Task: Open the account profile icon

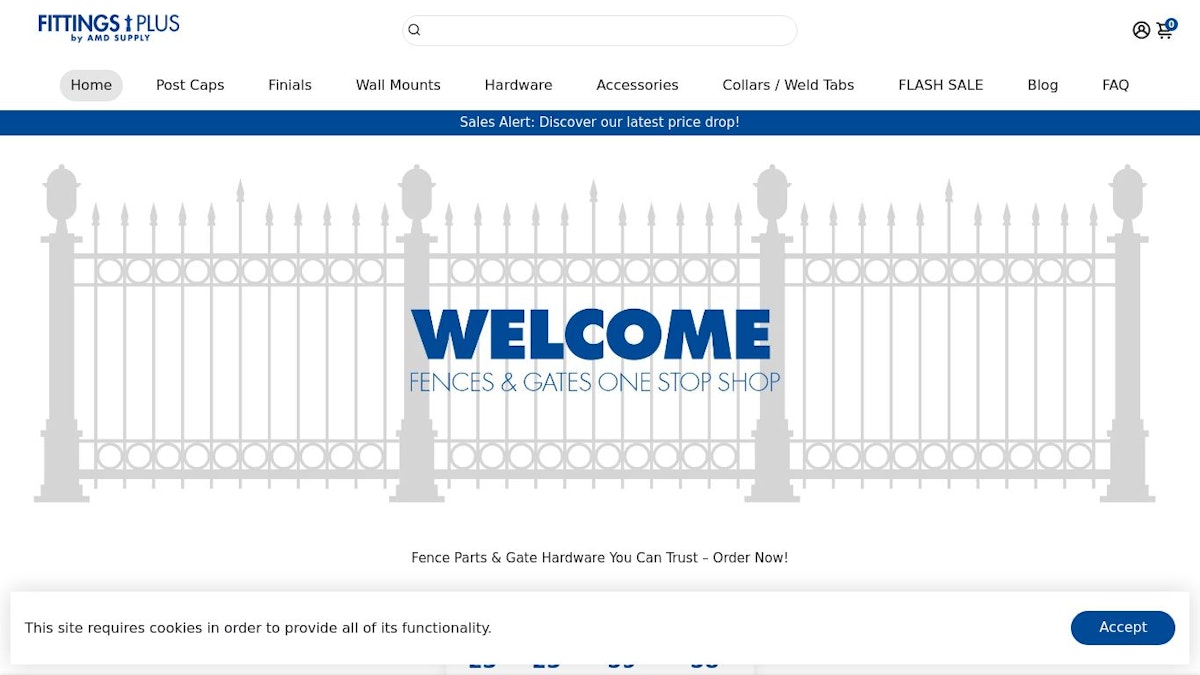Action: tap(1141, 30)
